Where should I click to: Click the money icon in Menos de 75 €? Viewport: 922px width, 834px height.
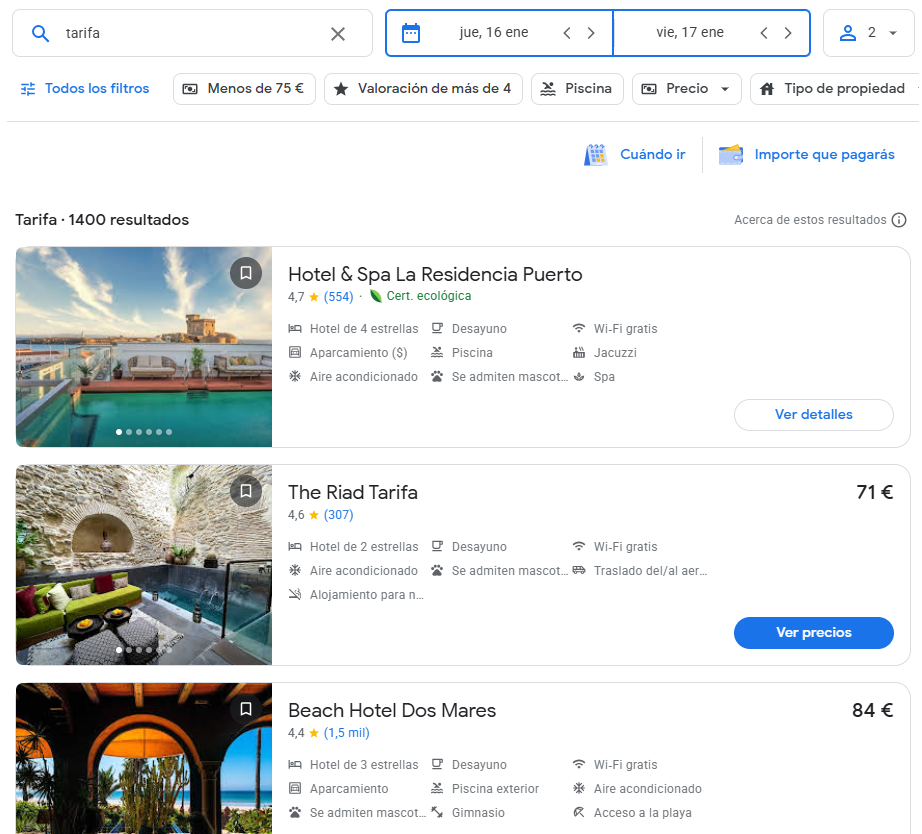click(x=190, y=89)
